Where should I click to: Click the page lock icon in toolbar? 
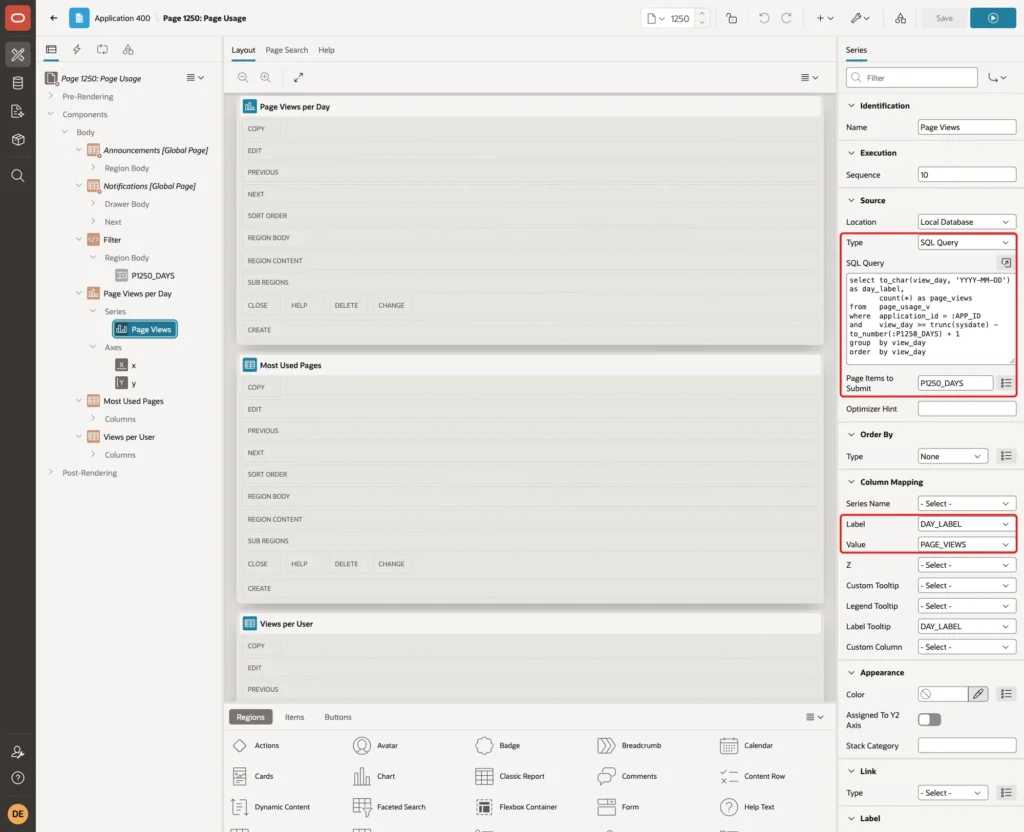(x=731, y=18)
